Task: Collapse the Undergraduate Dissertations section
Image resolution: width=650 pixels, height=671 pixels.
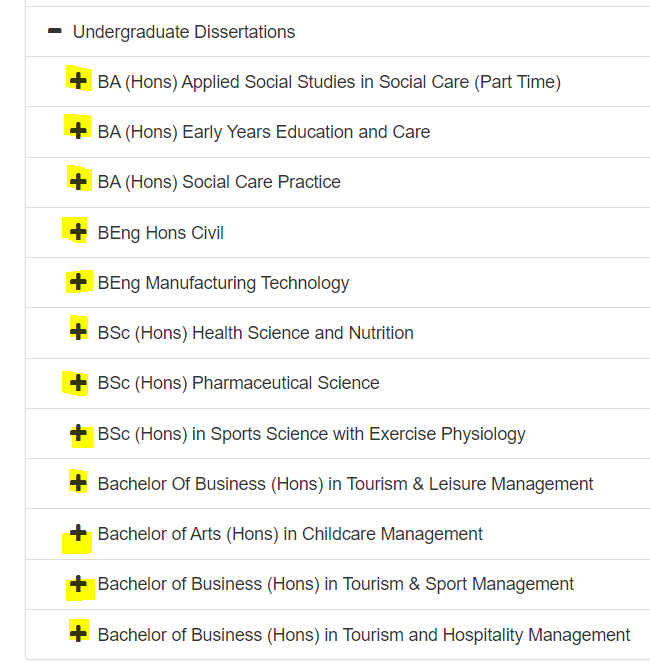Action: tap(55, 31)
